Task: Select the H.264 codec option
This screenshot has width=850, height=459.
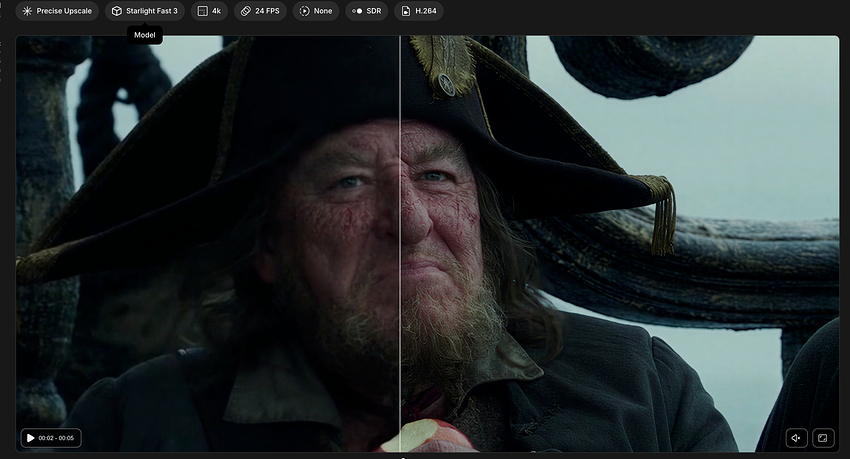Action: [418, 11]
